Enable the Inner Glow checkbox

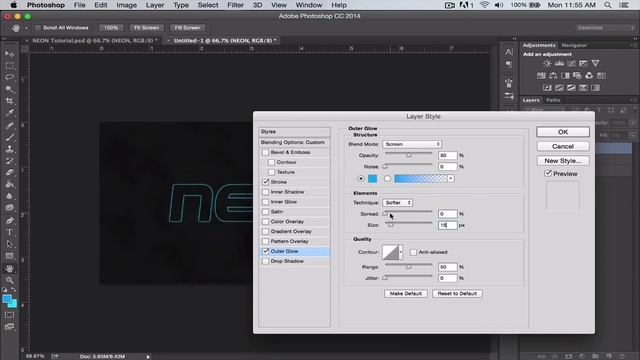tap(266, 202)
